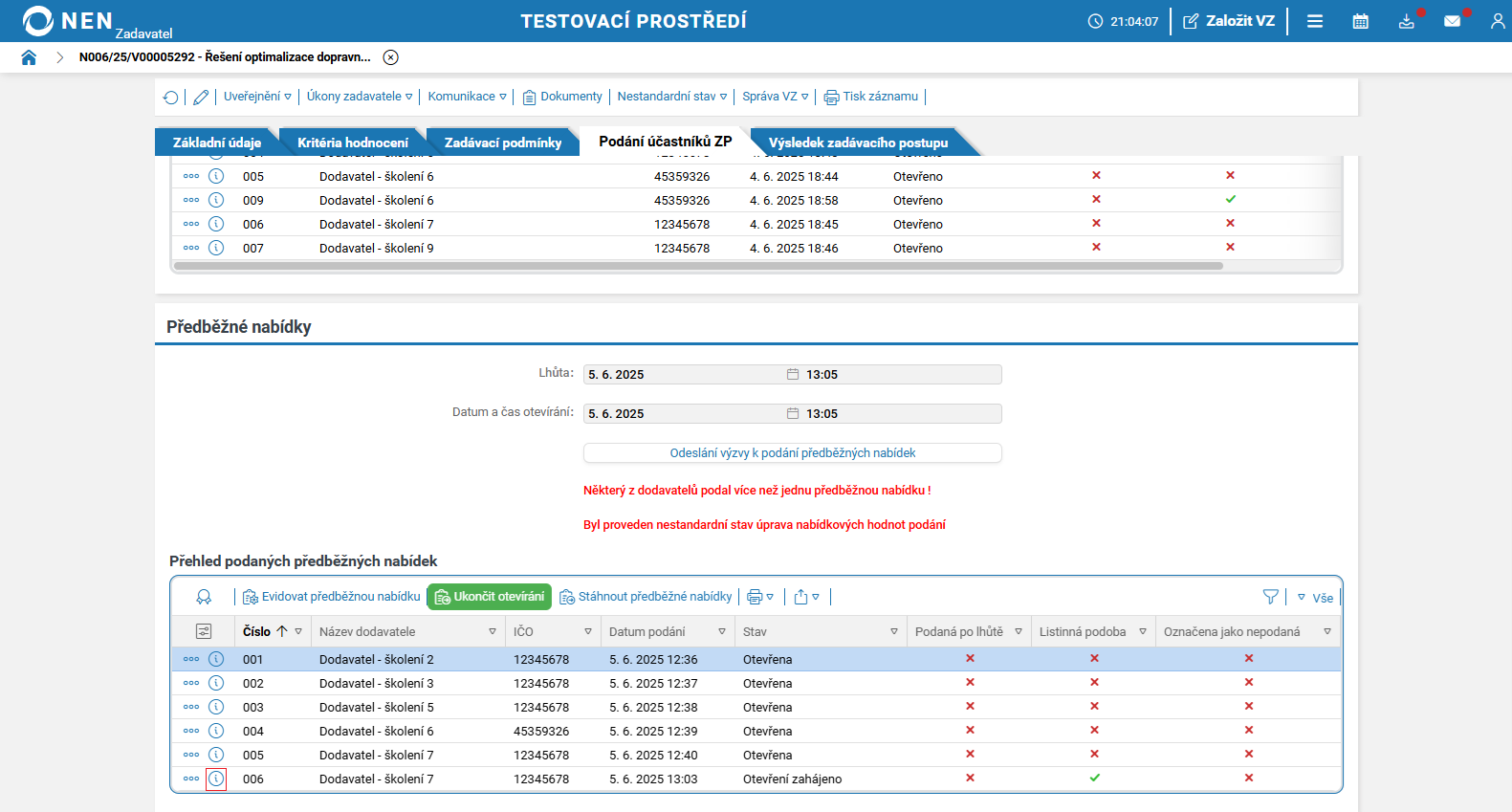The height and width of the screenshot is (812, 1512).
Task: Open Dokumenty toolbar item
Action: [562, 97]
